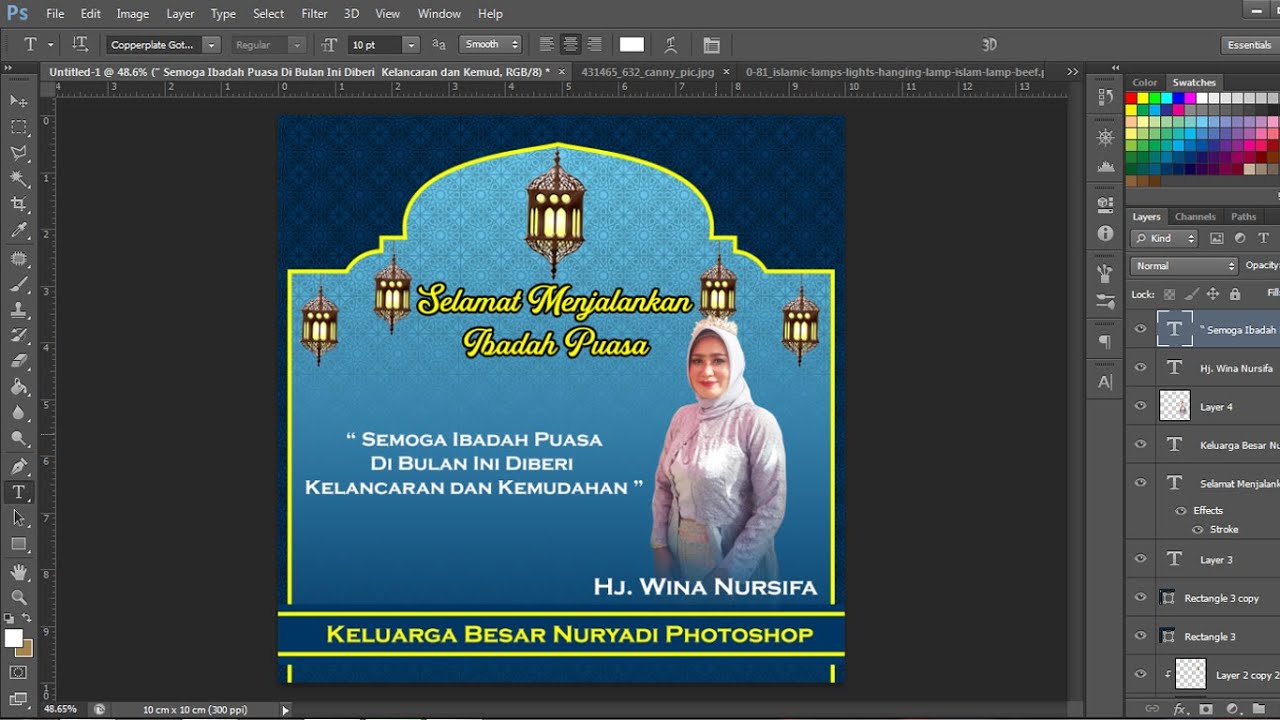1280x720 pixels.
Task: Hide the Selamat Menjalankan layer
Action: click(x=1140, y=482)
